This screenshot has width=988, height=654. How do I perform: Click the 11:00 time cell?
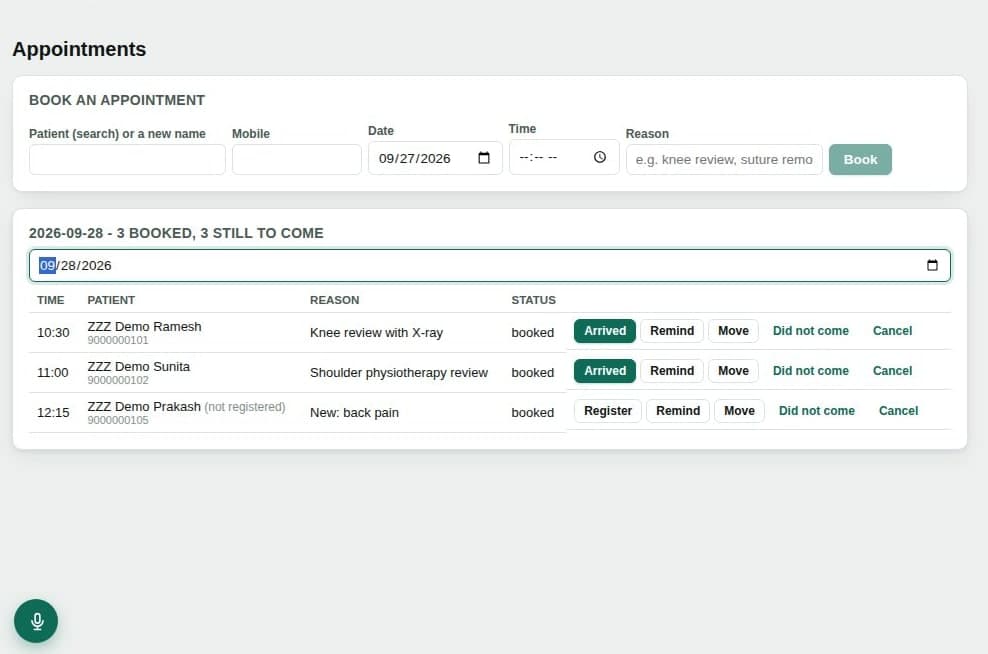pyautogui.click(x=53, y=373)
